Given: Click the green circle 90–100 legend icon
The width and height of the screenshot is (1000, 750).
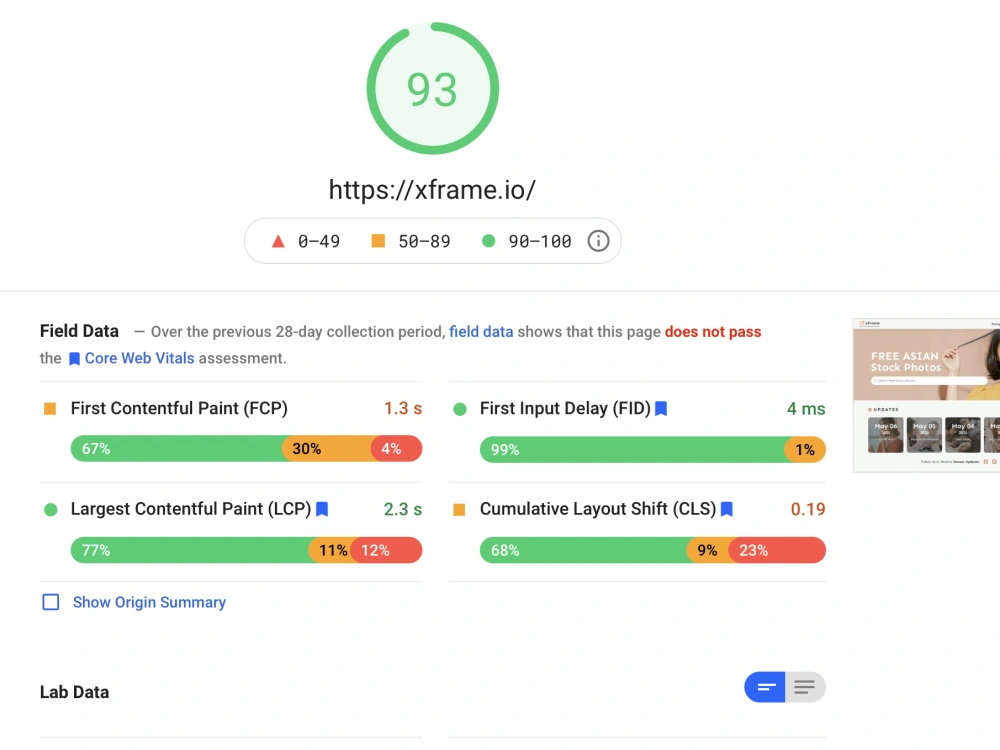Looking at the screenshot, I should pyautogui.click(x=489, y=240).
